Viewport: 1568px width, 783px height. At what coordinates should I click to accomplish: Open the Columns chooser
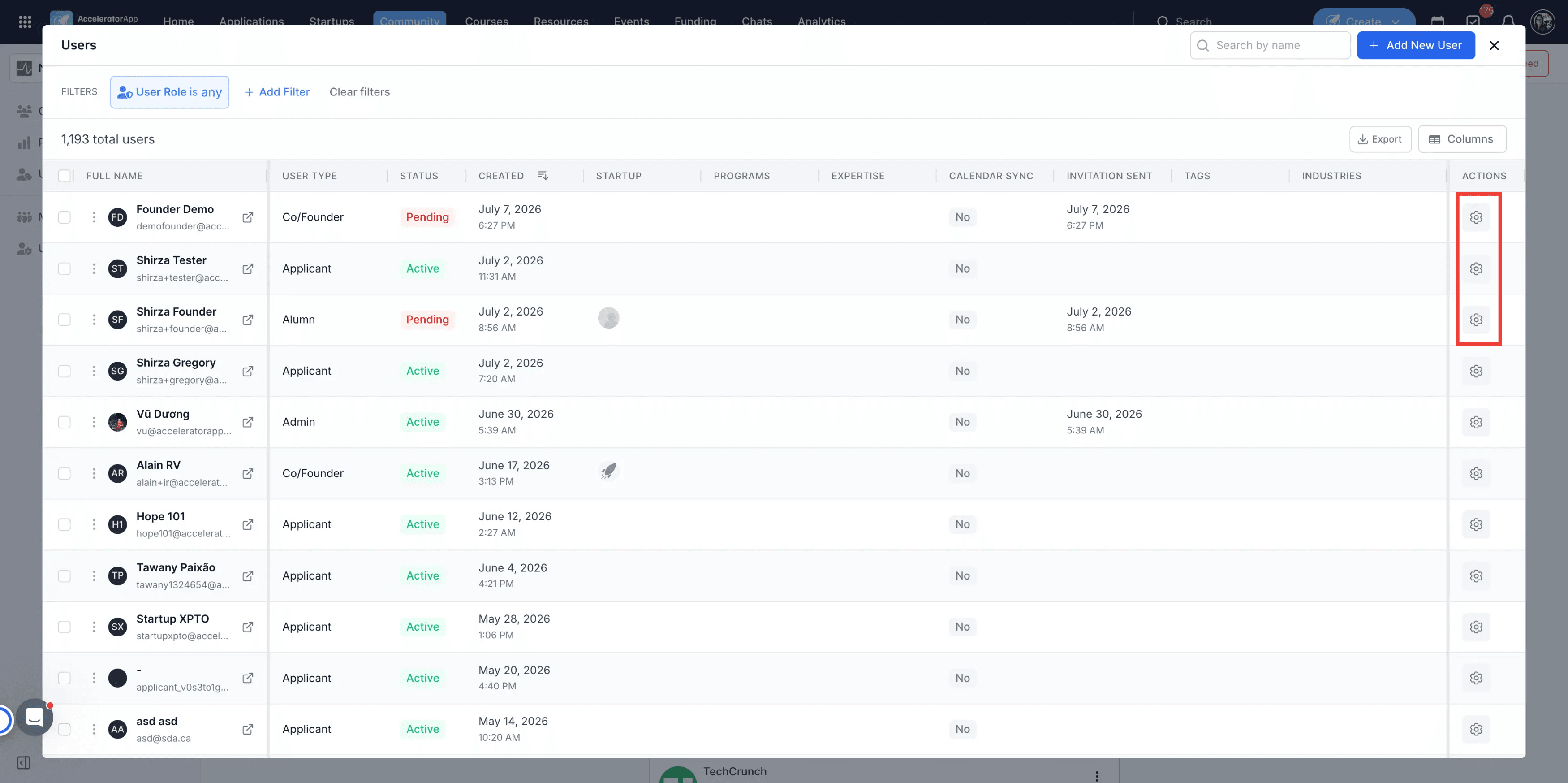click(1461, 139)
